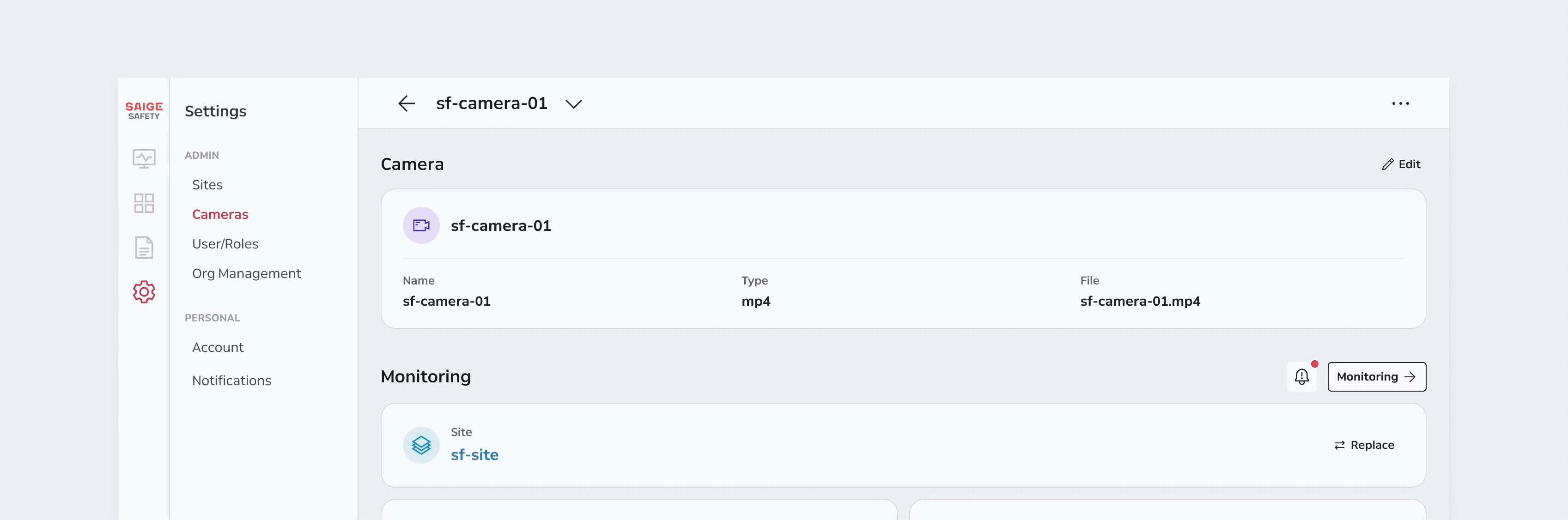
Task: Click the purple camera icon
Action: (421, 226)
